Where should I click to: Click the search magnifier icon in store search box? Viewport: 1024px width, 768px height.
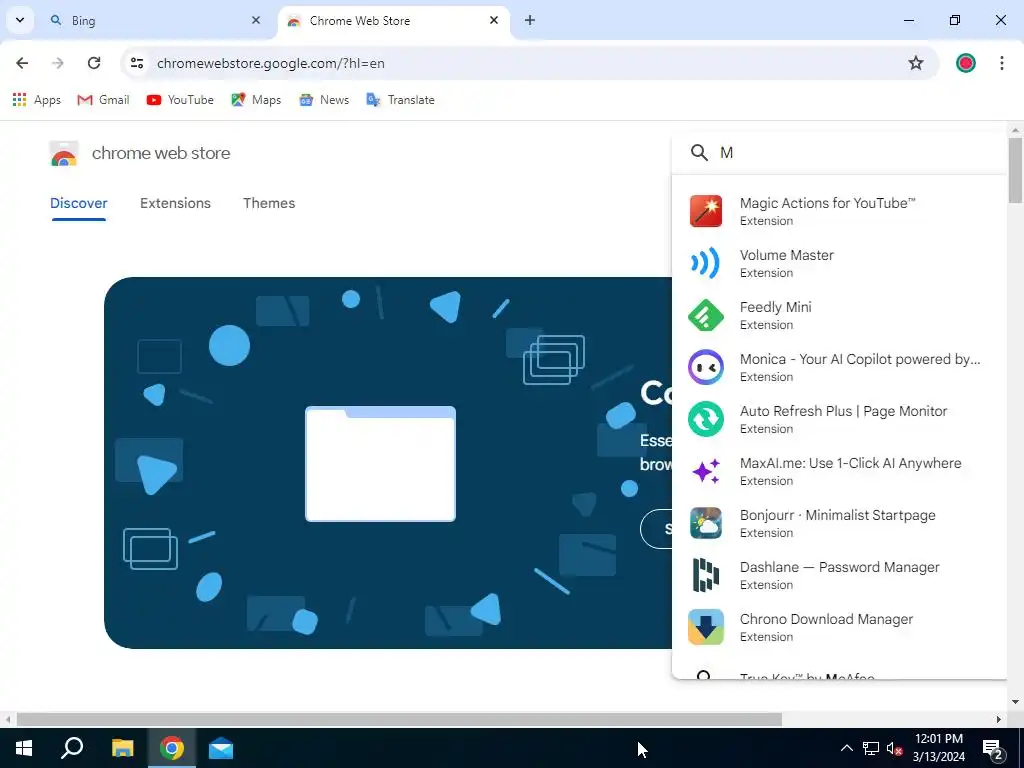(699, 153)
